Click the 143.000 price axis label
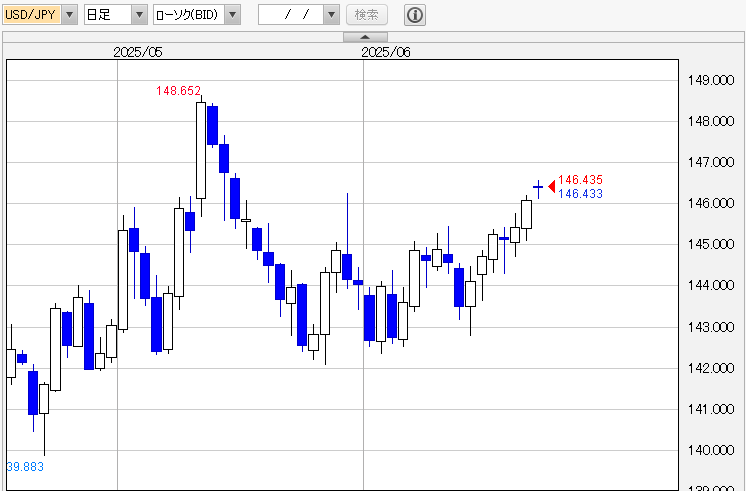 point(711,327)
